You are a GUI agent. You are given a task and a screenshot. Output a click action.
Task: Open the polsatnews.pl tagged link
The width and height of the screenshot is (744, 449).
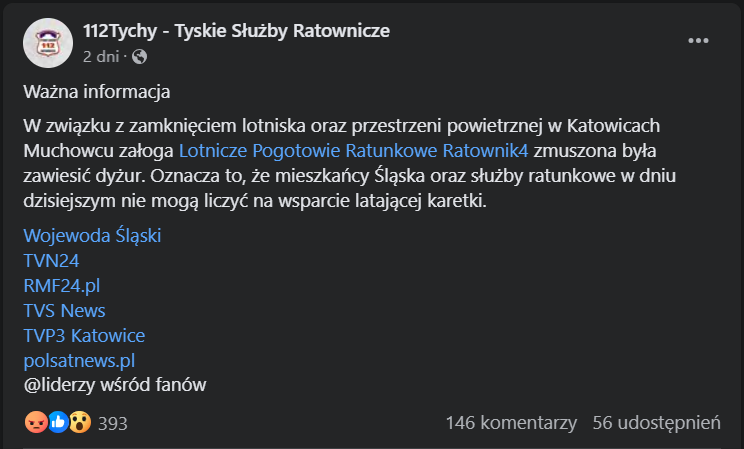79,360
